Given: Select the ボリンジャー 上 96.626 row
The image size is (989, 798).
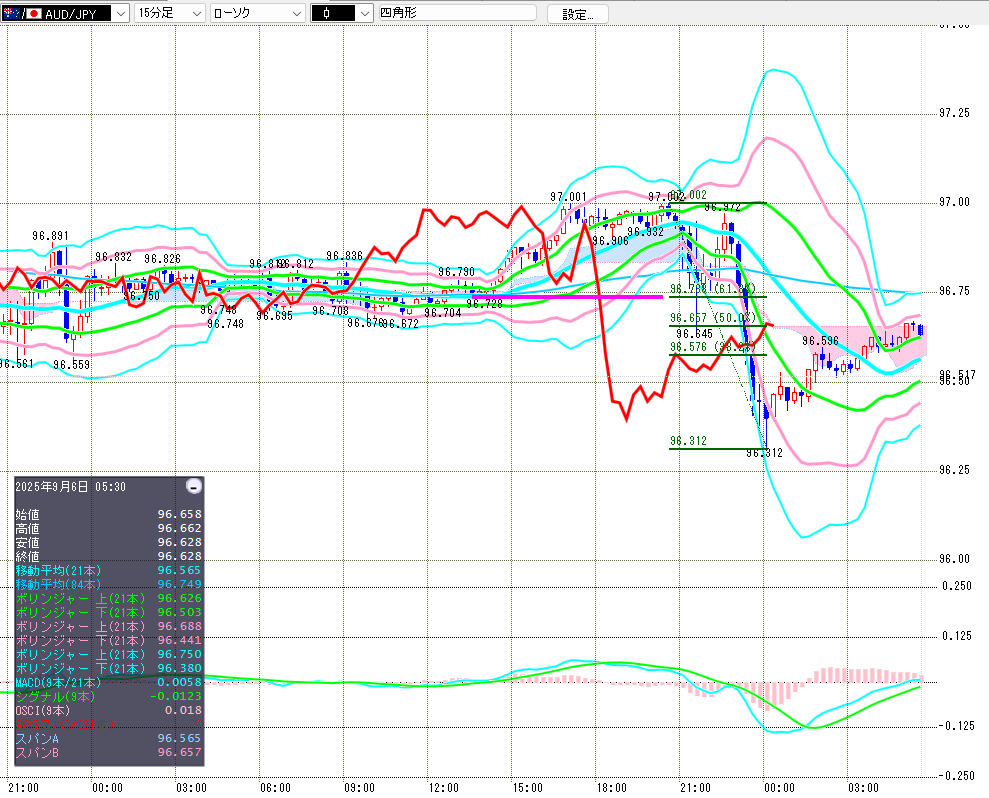Looking at the screenshot, I should (x=108, y=598).
